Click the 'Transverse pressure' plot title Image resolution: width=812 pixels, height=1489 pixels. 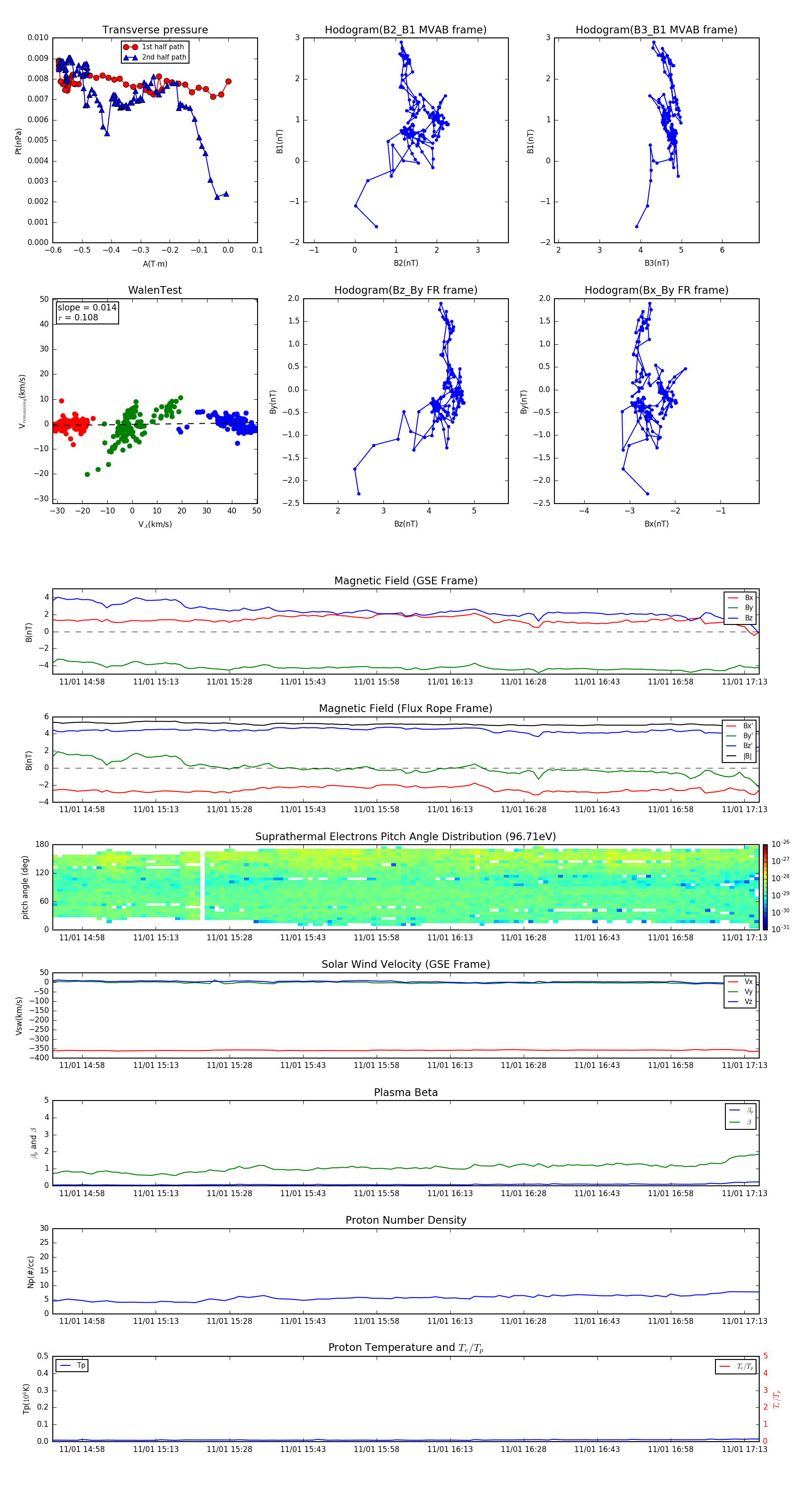155,29
